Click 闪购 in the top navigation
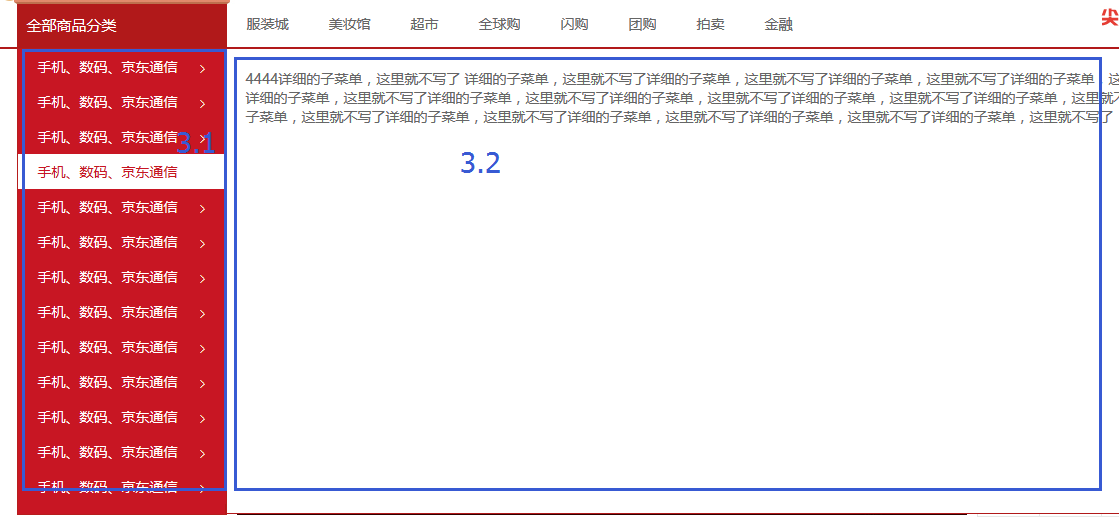 [x=574, y=24]
